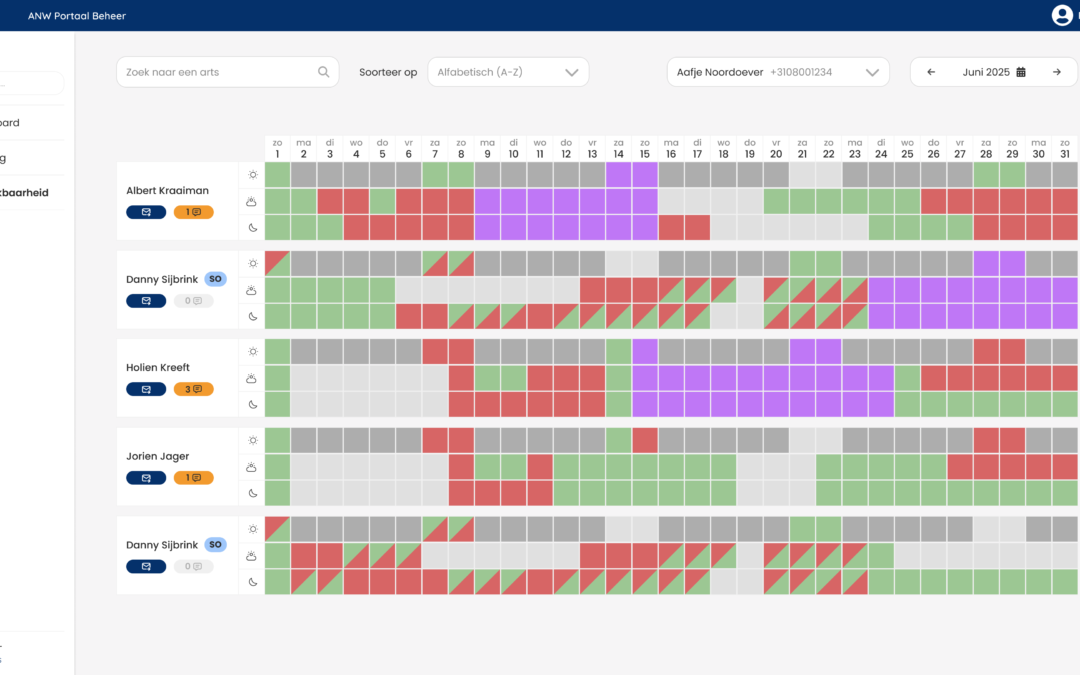Expand the Aafje Noordoever doctor selector
Screen dimensions: 1080x675
click(778, 72)
